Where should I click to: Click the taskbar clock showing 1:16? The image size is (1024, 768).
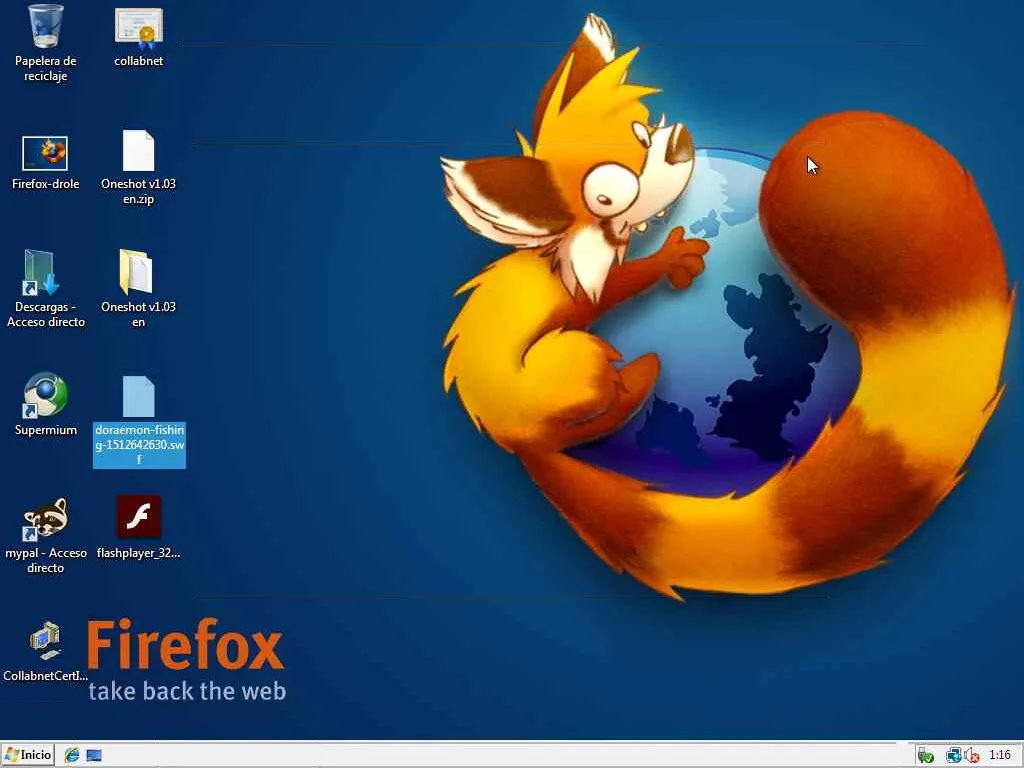(1000, 755)
